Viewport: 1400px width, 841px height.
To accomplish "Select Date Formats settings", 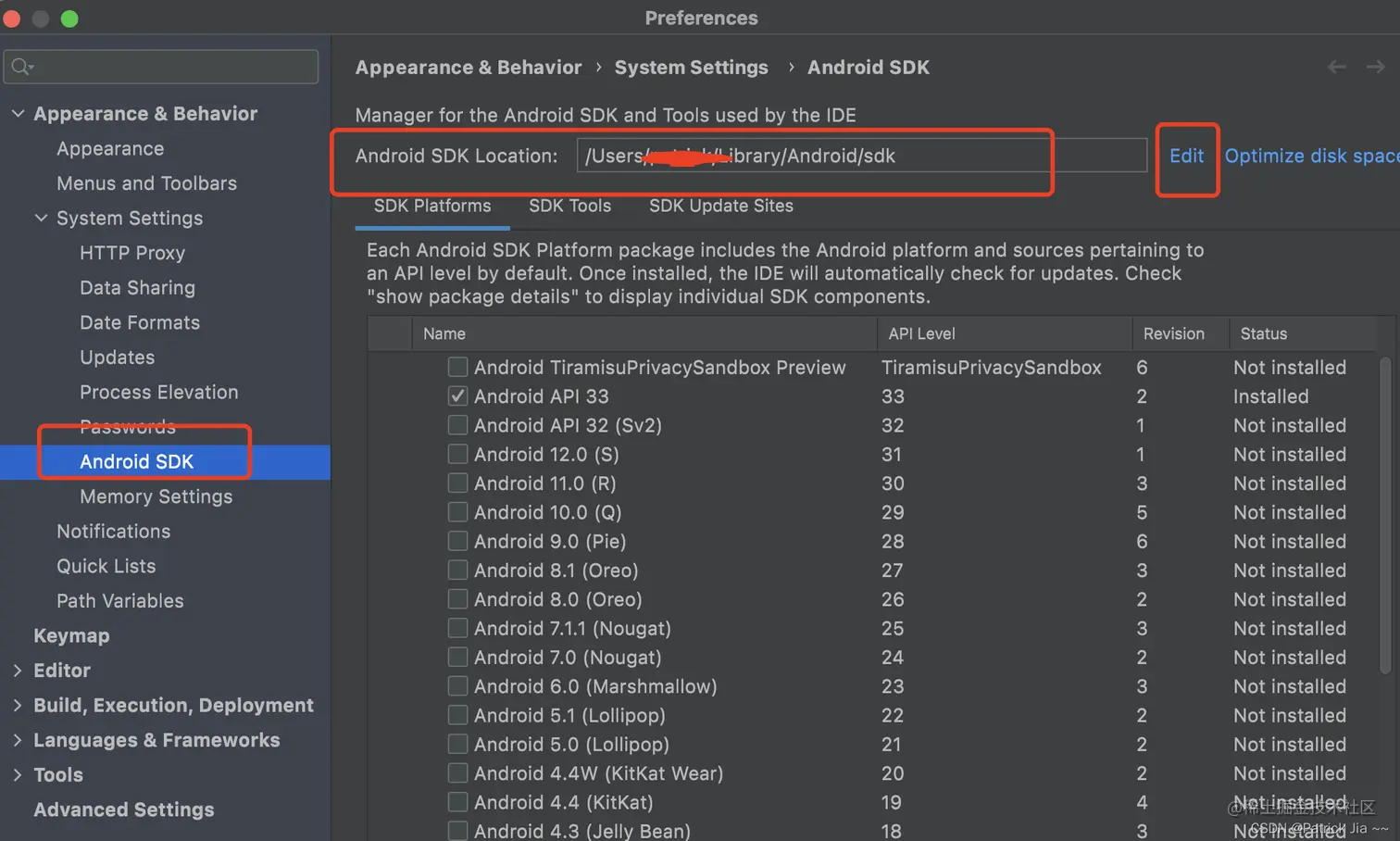I will tap(140, 322).
